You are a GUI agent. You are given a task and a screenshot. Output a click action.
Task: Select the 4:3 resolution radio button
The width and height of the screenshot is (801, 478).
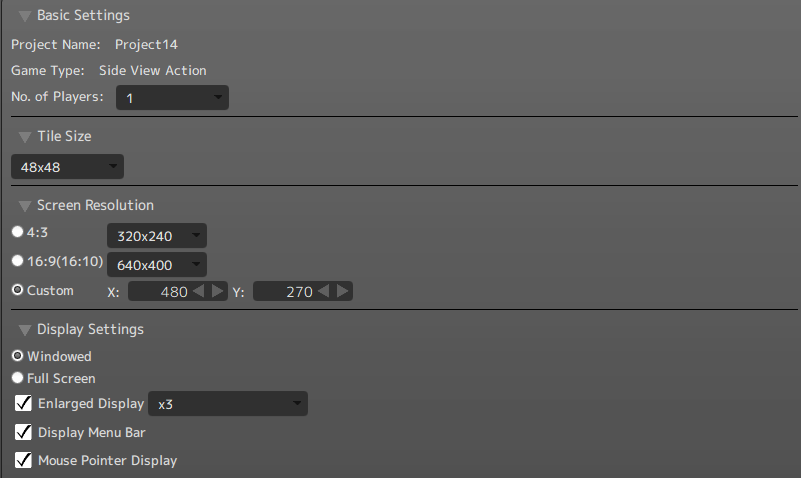[x=17, y=231]
